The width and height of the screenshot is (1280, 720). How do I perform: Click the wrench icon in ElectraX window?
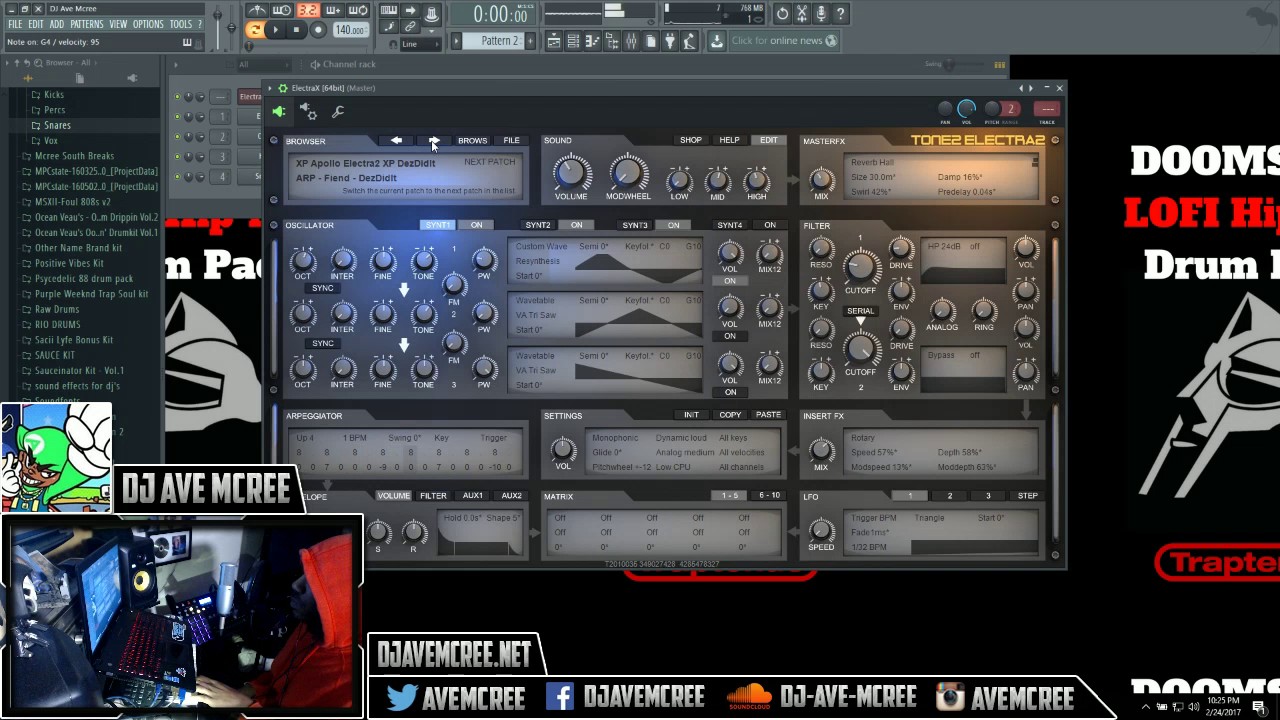coord(338,112)
